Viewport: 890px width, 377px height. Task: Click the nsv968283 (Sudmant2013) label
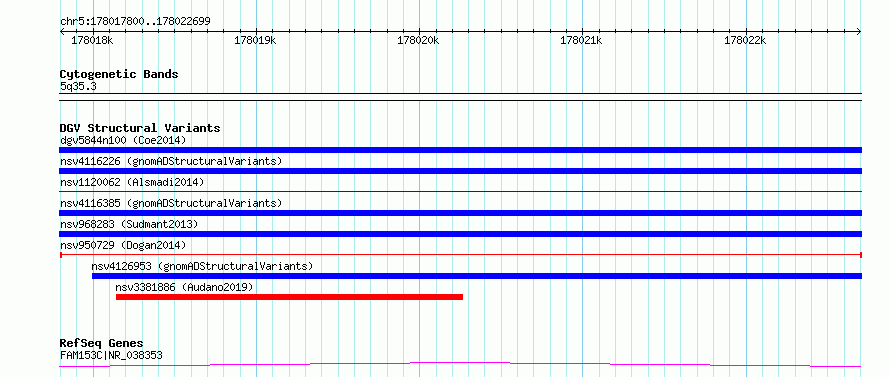pos(129,224)
